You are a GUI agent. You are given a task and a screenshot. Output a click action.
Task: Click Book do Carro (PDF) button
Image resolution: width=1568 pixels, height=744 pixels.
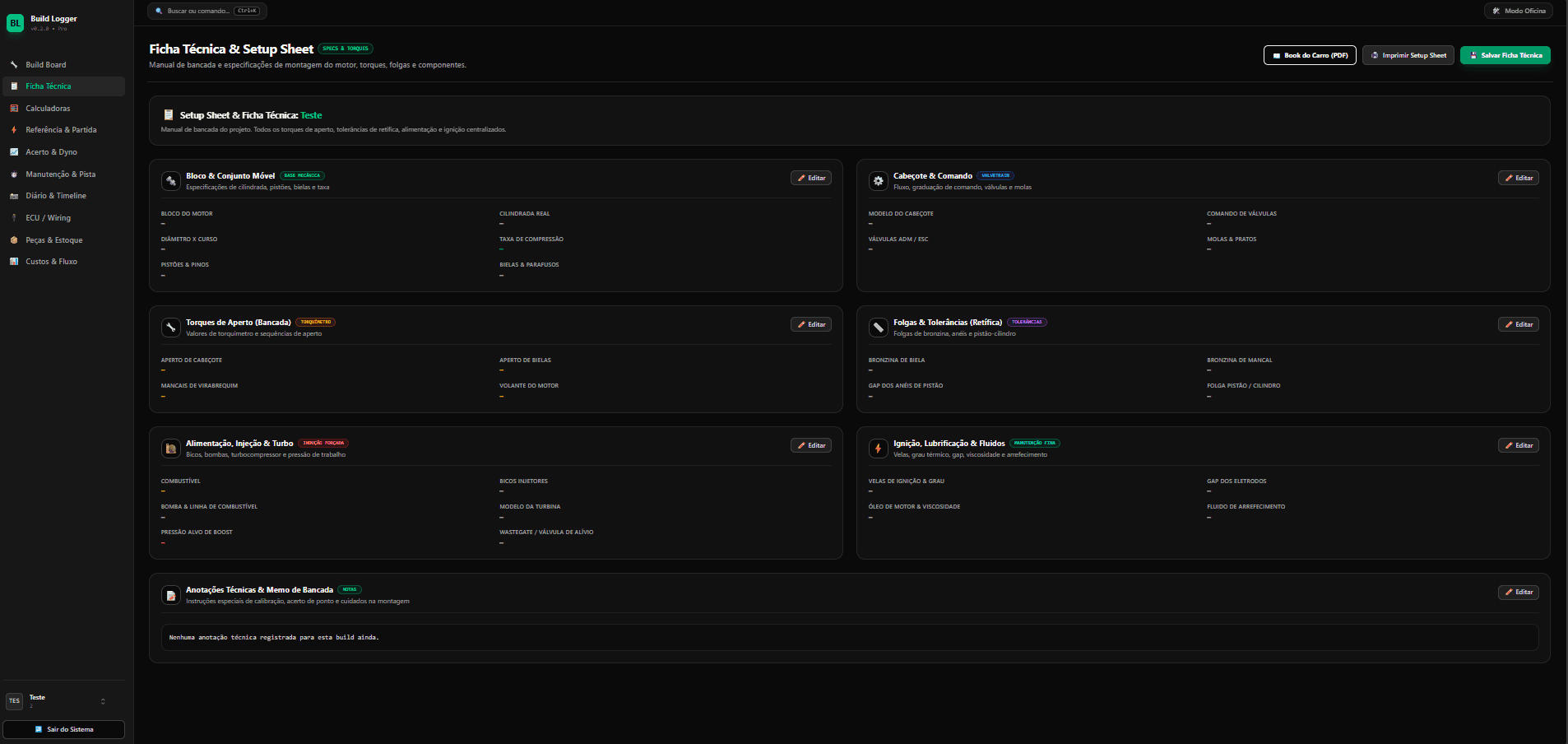[1310, 55]
